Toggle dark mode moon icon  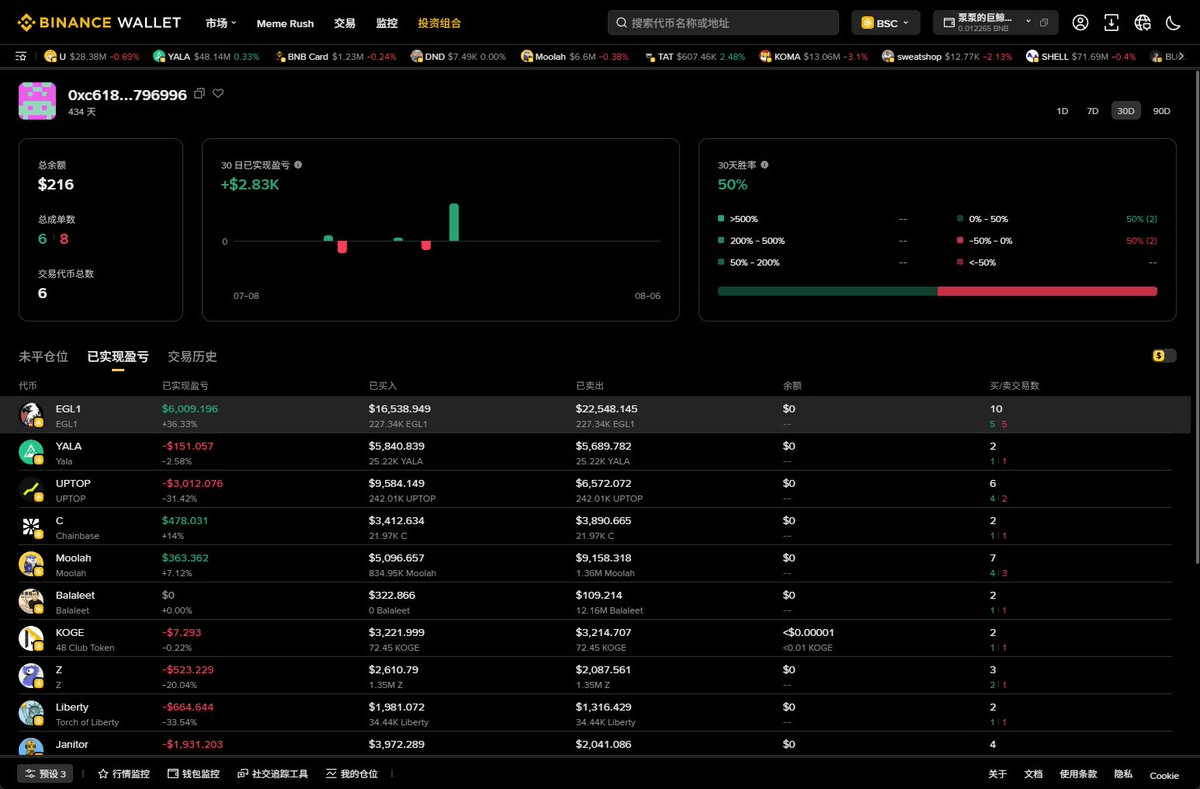pyautogui.click(x=1174, y=22)
